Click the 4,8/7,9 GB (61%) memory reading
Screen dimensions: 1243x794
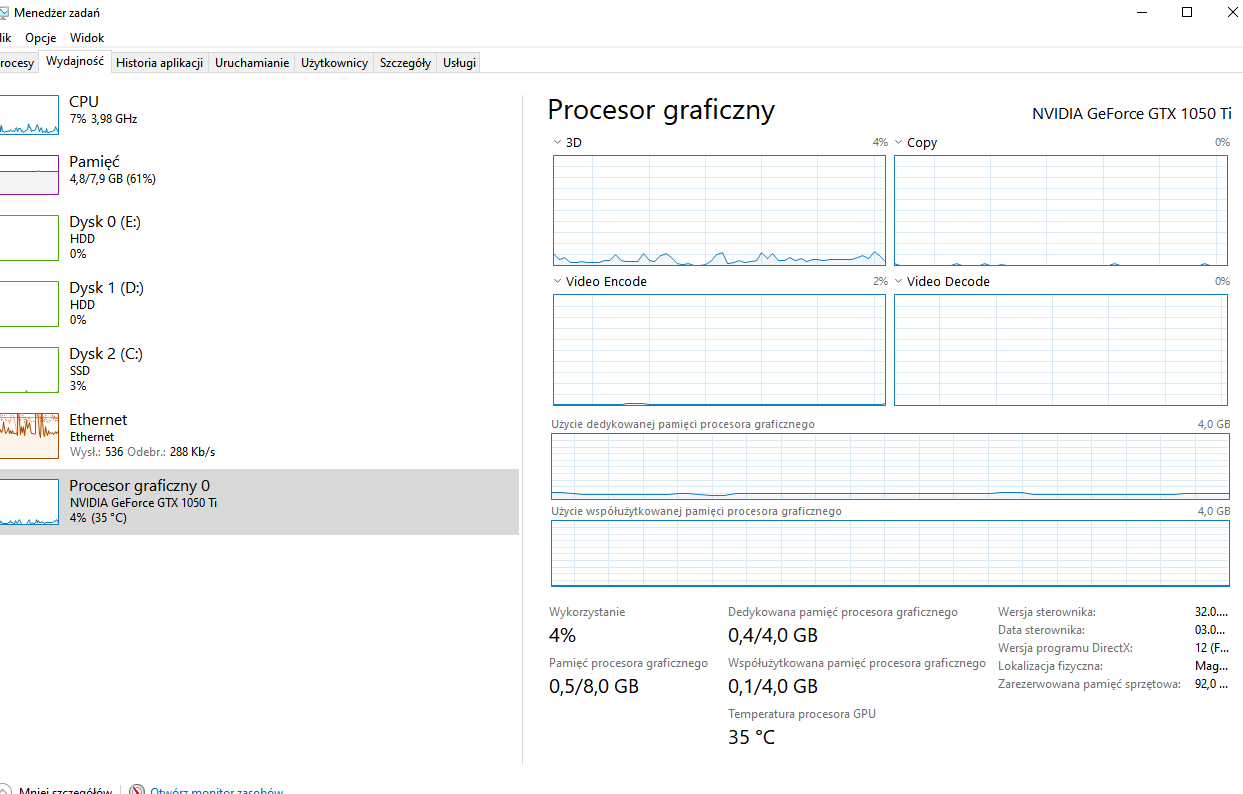pos(112,179)
